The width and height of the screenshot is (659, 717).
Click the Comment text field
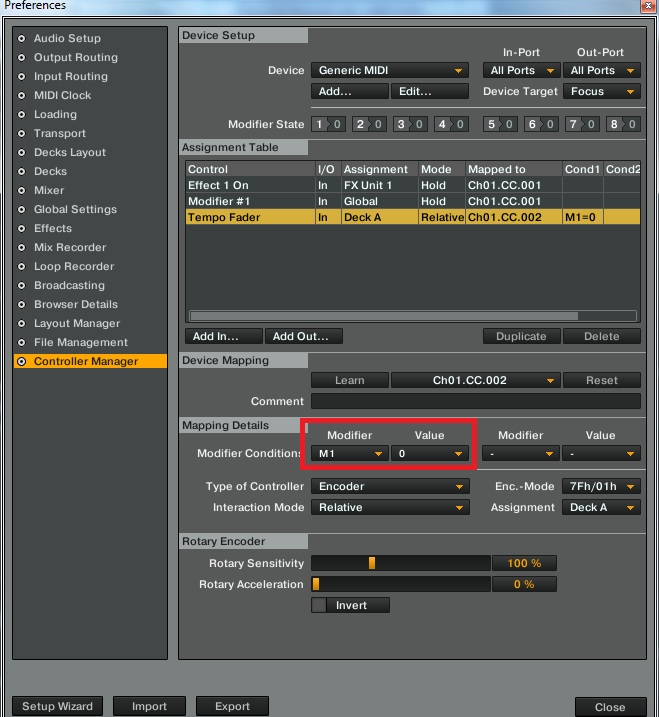476,401
